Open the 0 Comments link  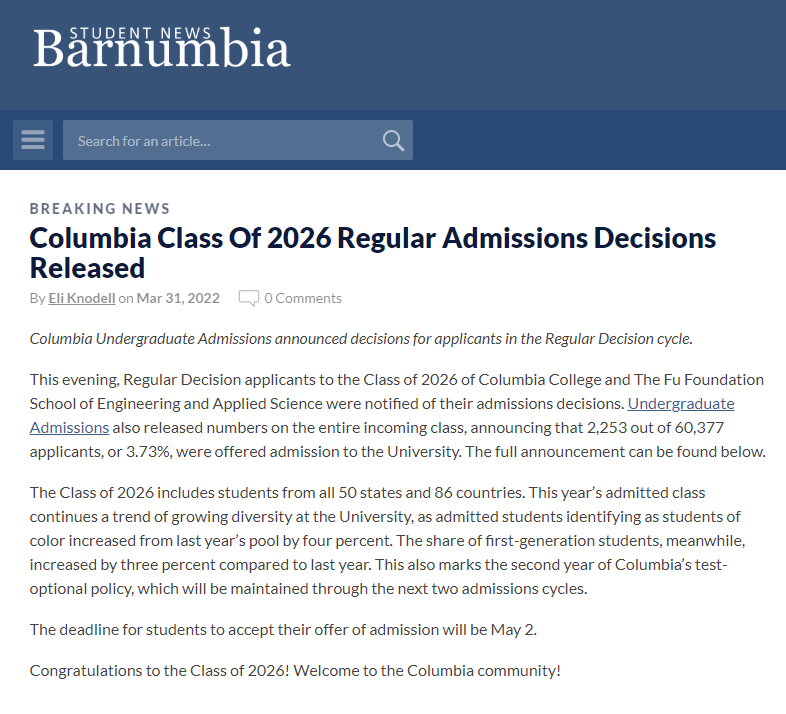tap(303, 298)
